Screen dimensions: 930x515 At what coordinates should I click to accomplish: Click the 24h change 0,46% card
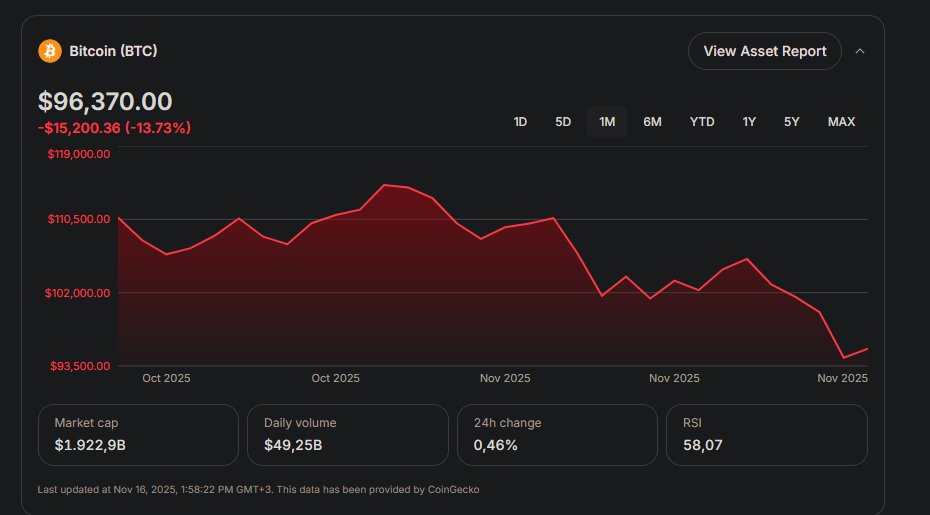[558, 435]
